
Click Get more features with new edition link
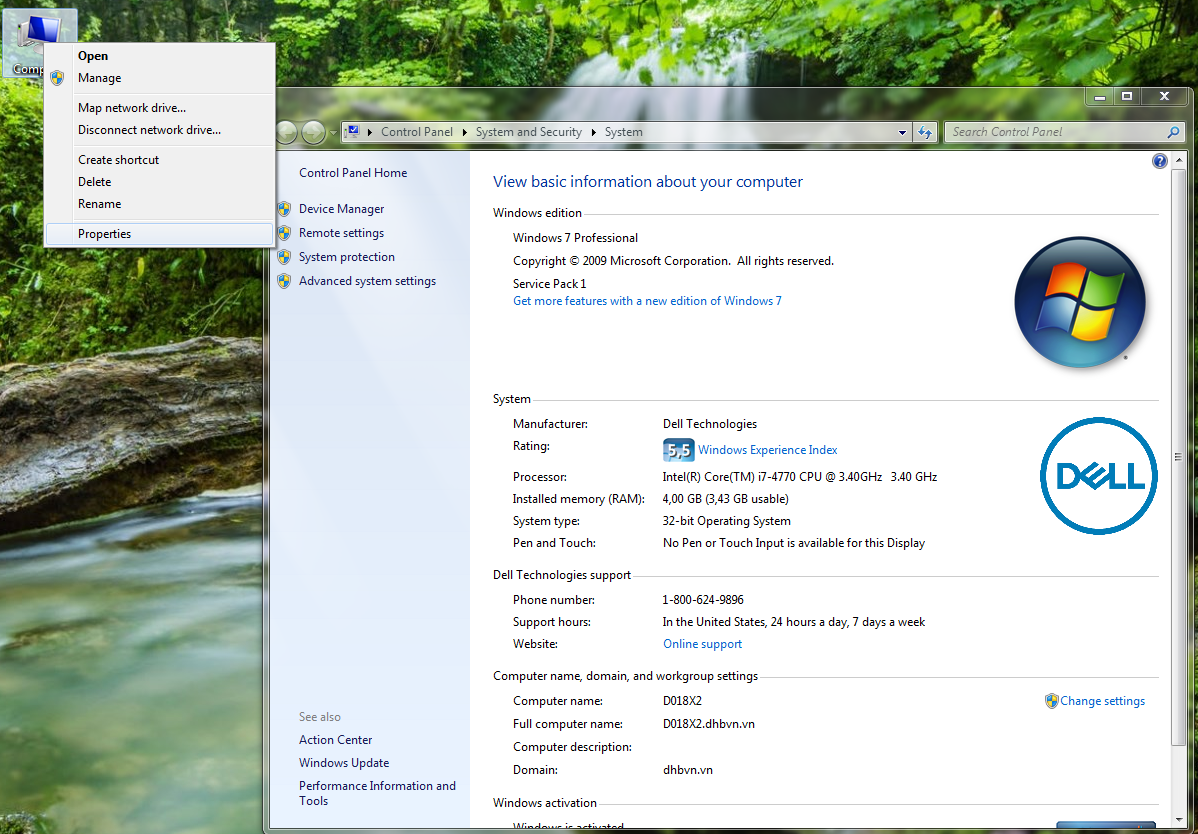click(647, 301)
